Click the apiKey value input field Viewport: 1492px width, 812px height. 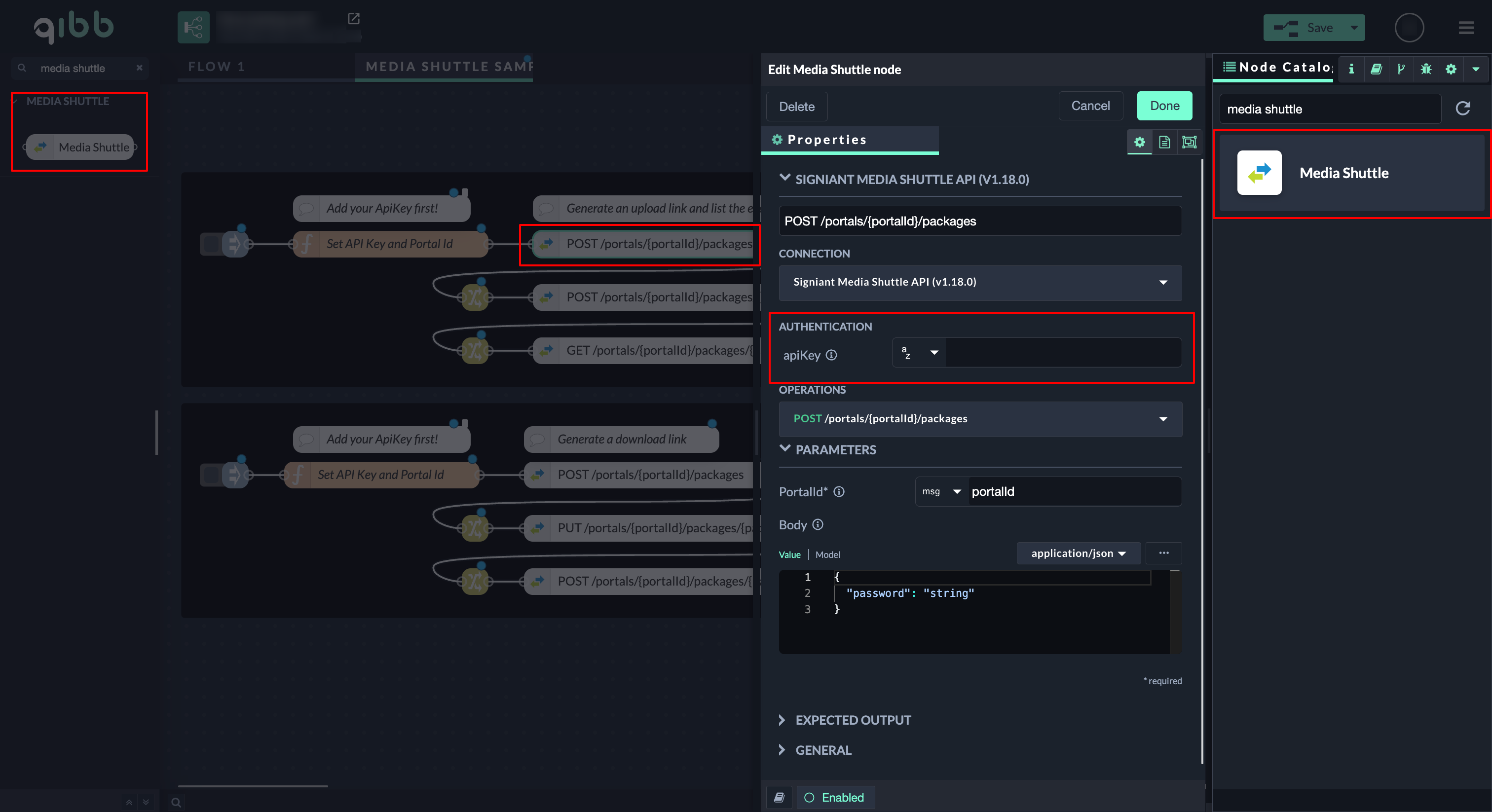coord(1062,353)
